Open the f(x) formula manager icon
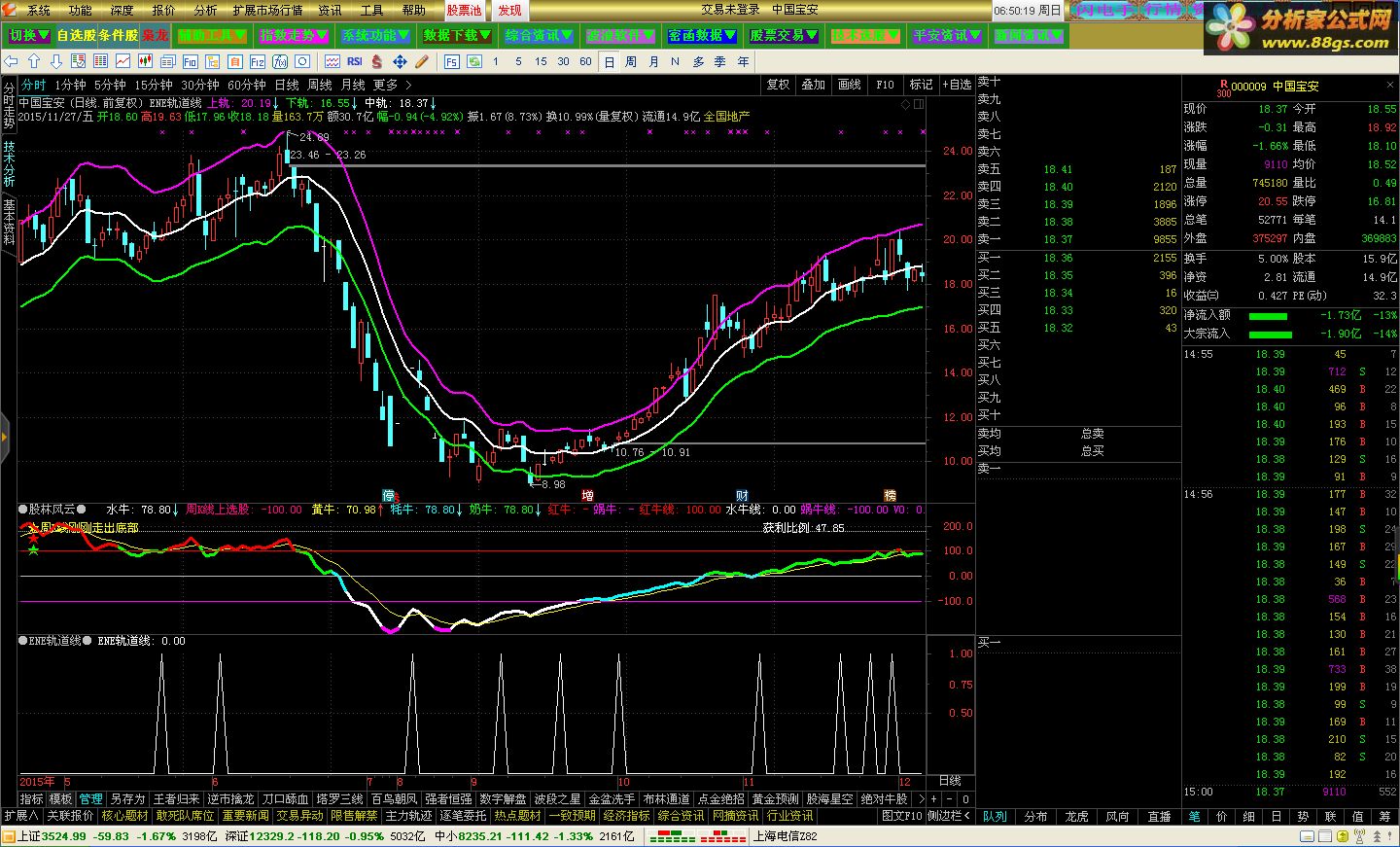The height and width of the screenshot is (847, 1400). (x=280, y=61)
